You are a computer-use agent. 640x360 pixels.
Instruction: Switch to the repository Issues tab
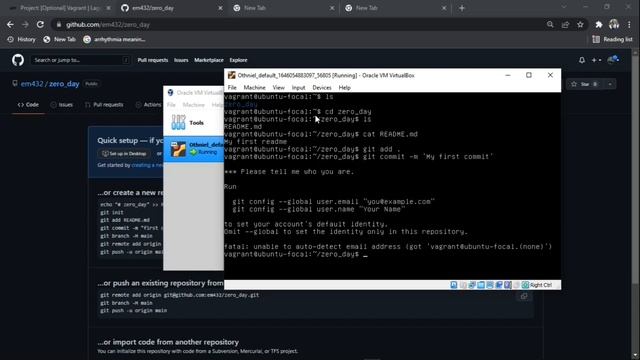[62, 105]
